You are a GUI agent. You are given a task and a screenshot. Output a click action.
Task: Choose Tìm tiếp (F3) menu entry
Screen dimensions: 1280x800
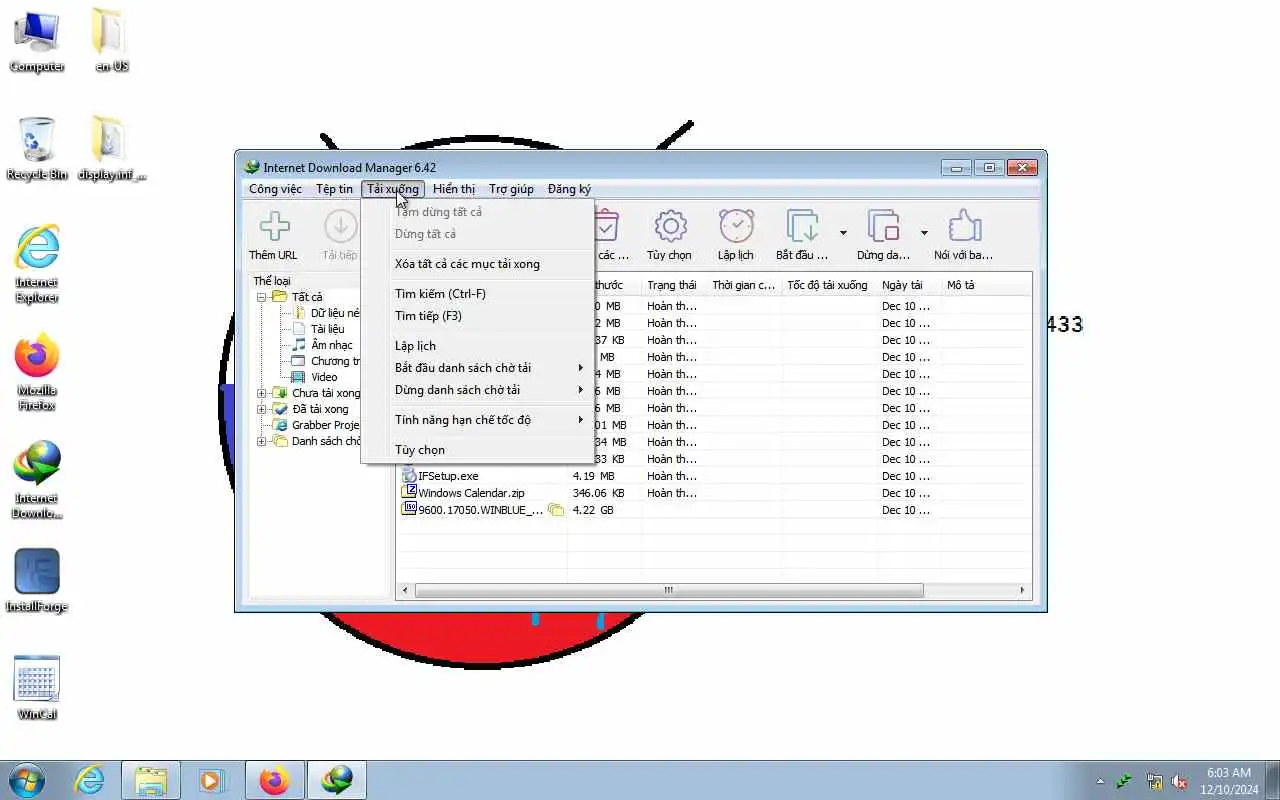(x=478, y=316)
